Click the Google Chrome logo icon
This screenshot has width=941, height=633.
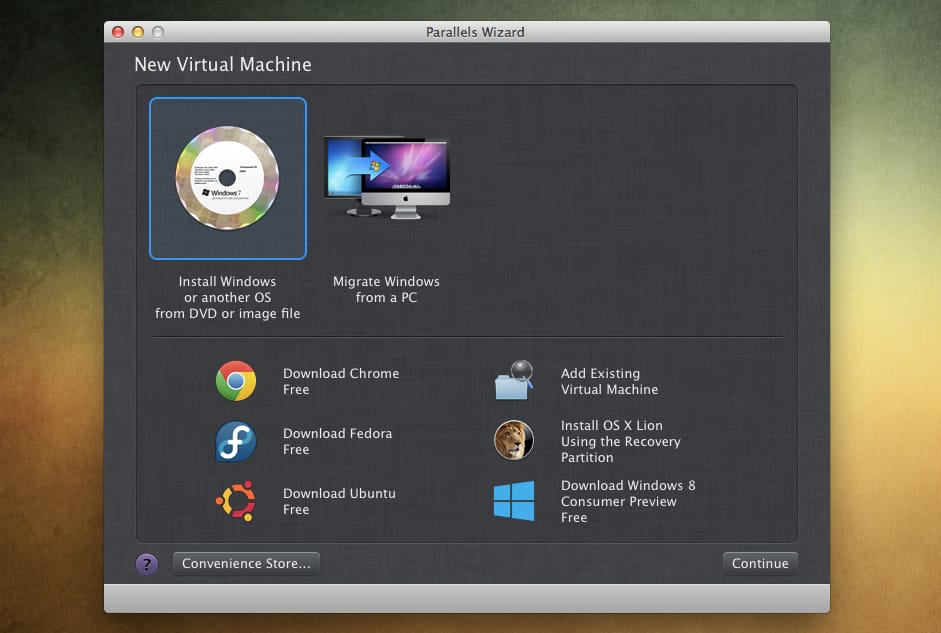[236, 381]
